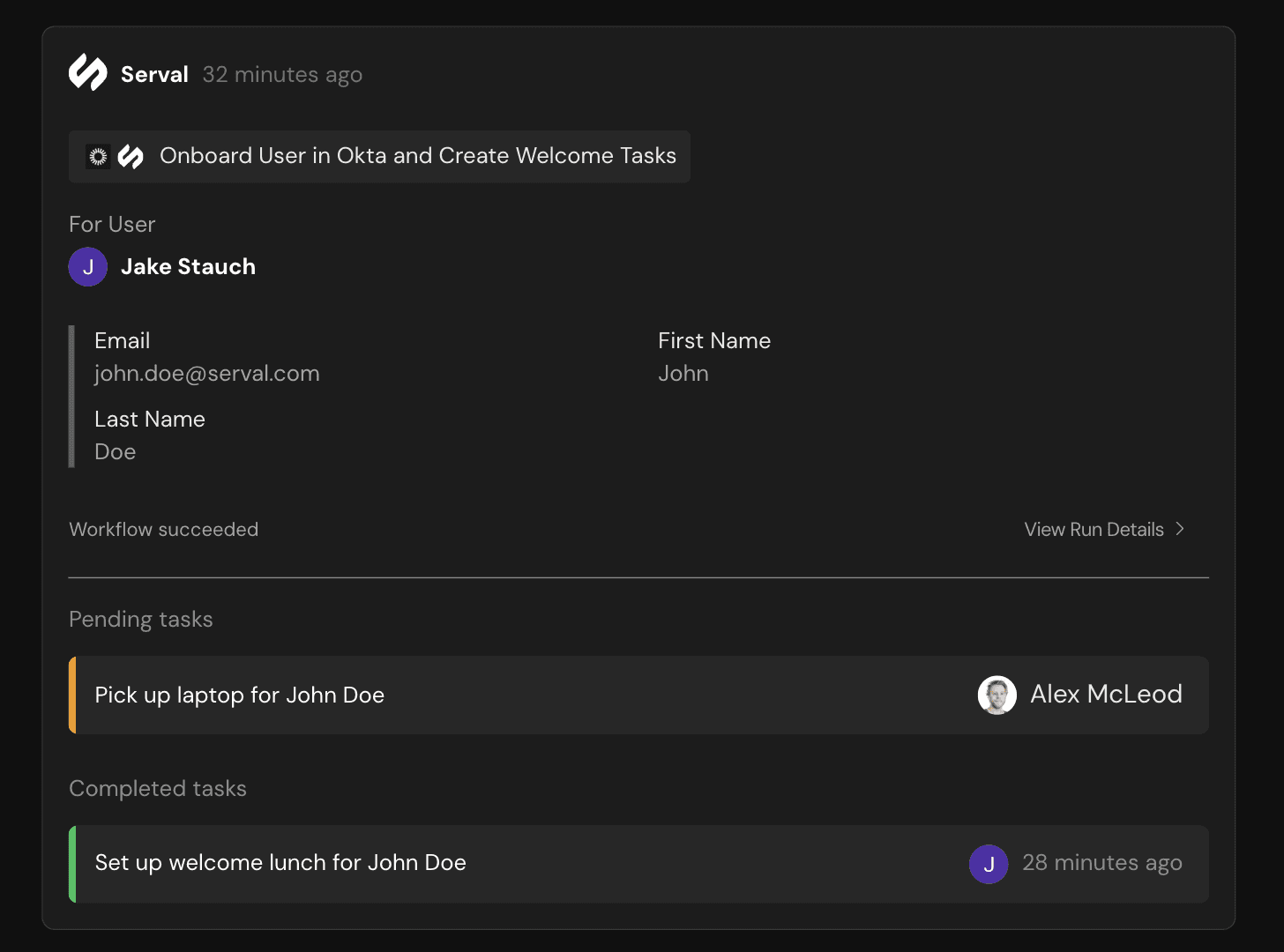Viewport: 1284px width, 952px height.
Task: Click the chevron next to View Run Details
Action: pyautogui.click(x=1180, y=529)
